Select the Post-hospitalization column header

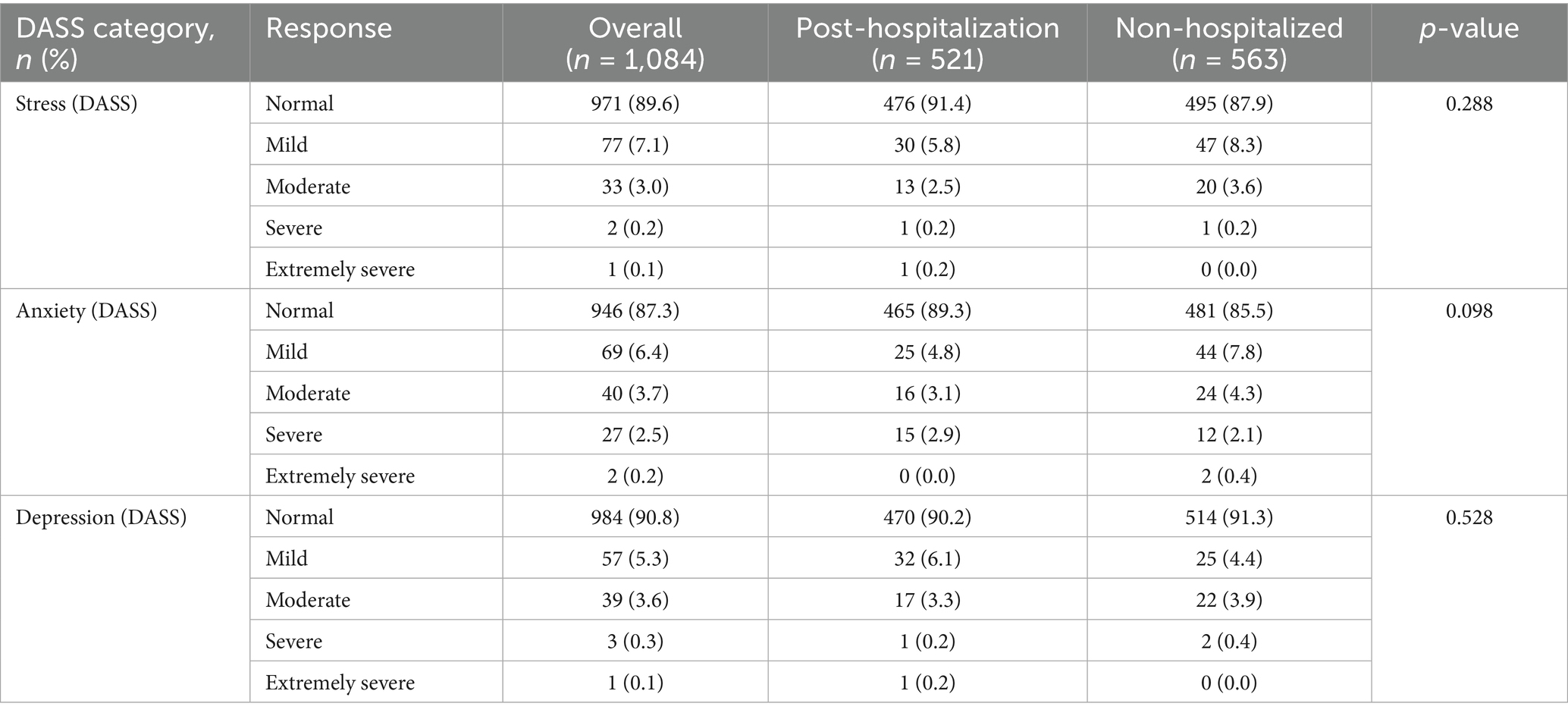927,42
